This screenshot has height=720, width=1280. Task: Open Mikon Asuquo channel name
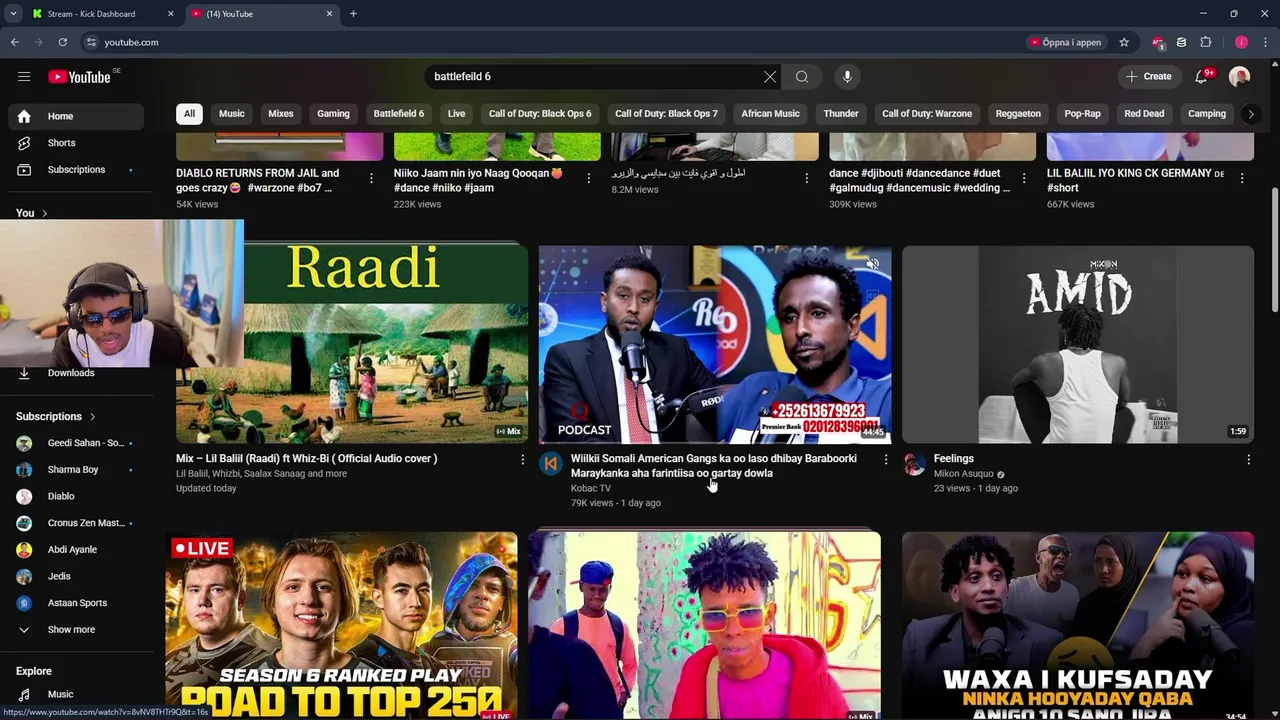click(963, 474)
